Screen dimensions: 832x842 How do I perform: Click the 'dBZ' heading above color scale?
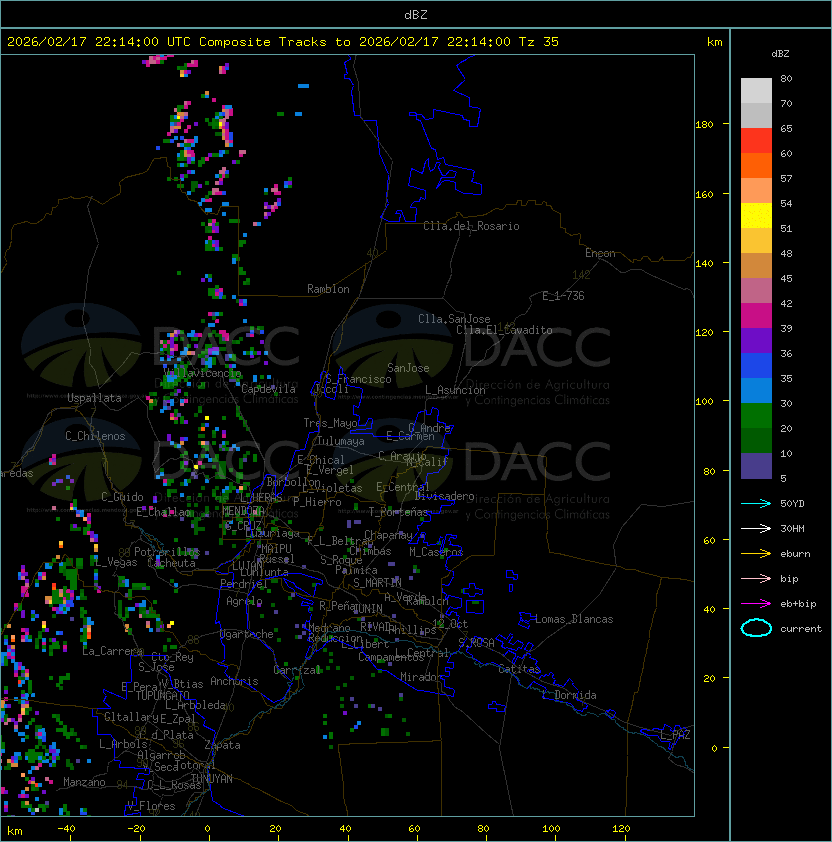pyautogui.click(x=780, y=54)
